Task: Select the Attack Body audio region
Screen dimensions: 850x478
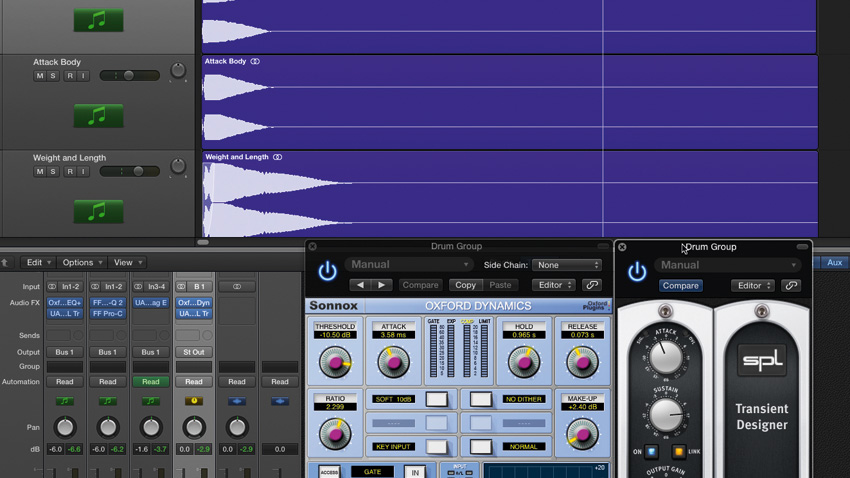Action: pyautogui.click(x=510, y=102)
